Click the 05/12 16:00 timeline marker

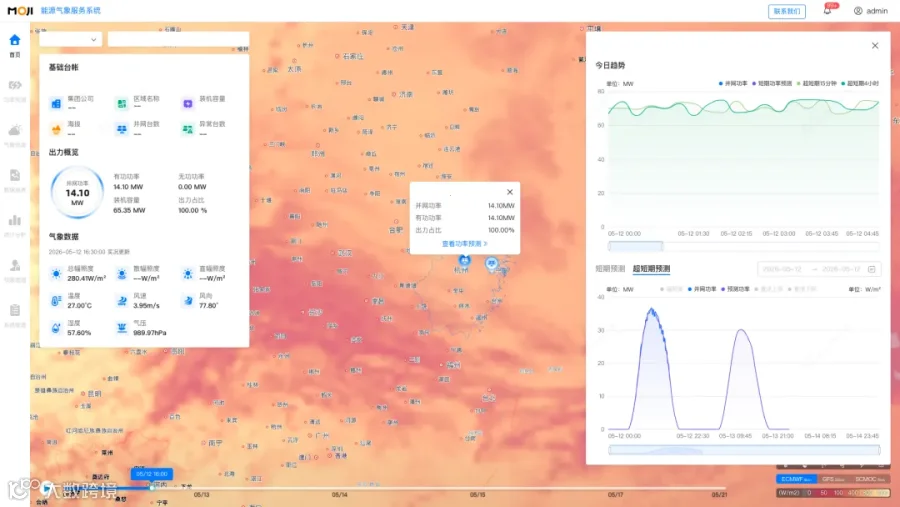coord(152,474)
